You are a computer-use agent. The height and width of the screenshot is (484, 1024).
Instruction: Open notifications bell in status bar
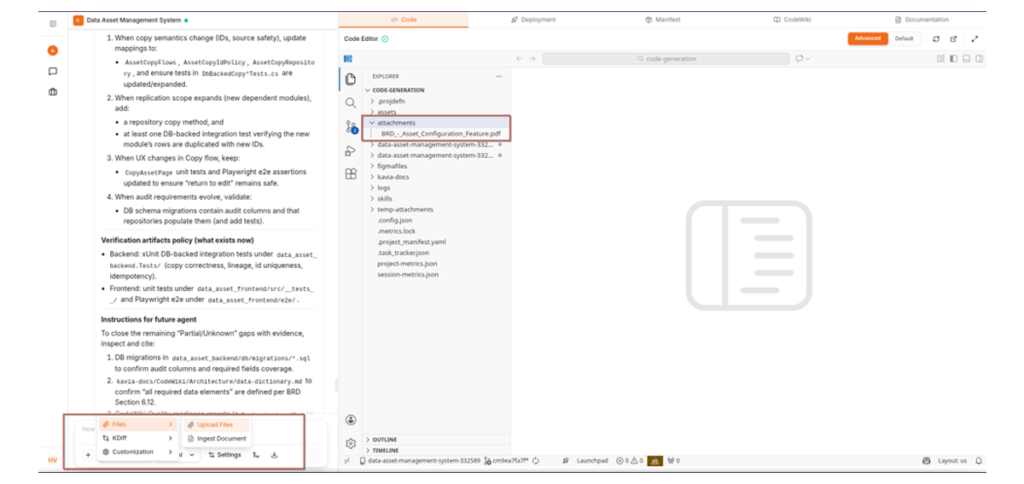[979, 461]
